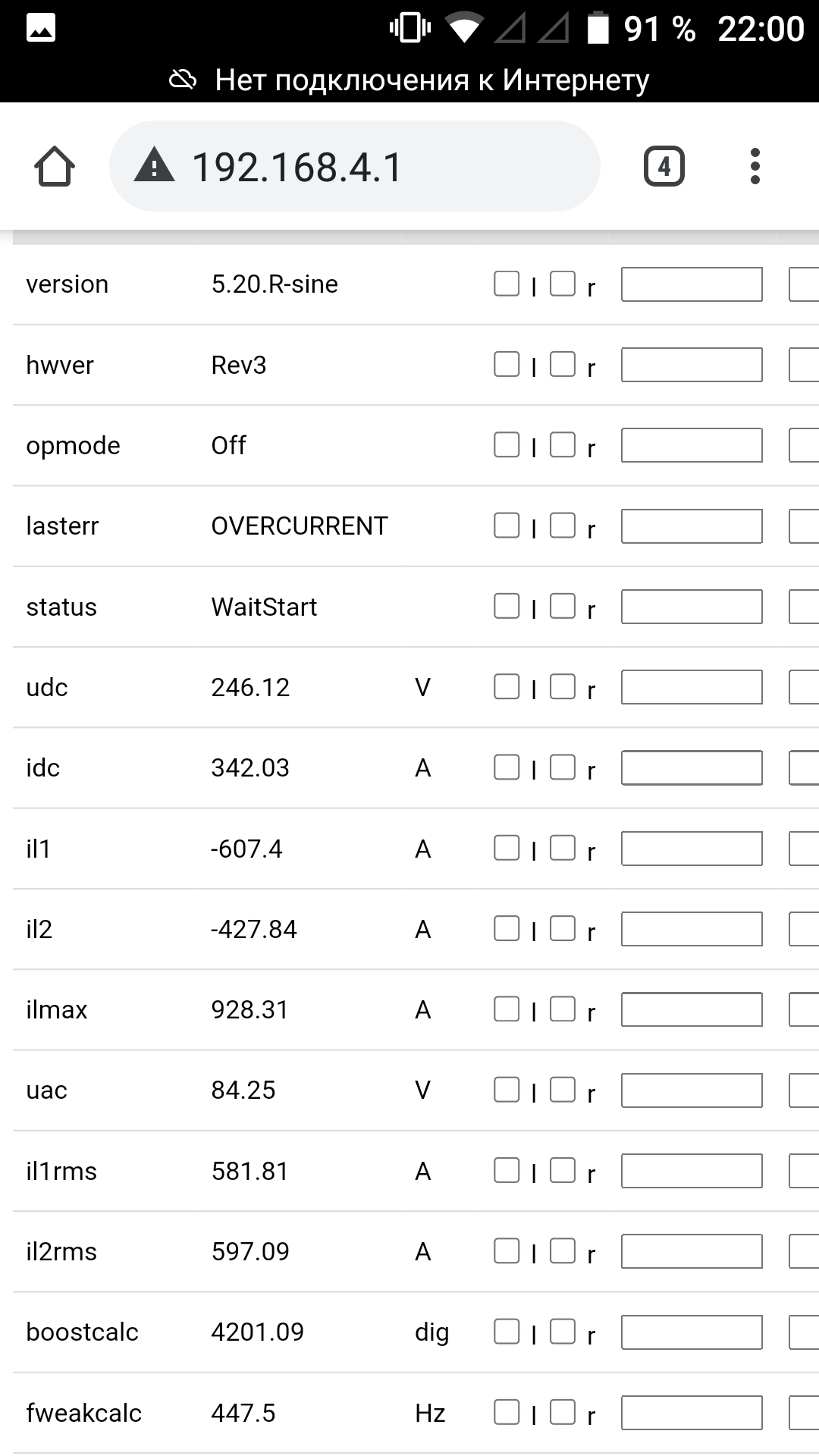Tap the picture notification icon in status bar

click(41, 29)
